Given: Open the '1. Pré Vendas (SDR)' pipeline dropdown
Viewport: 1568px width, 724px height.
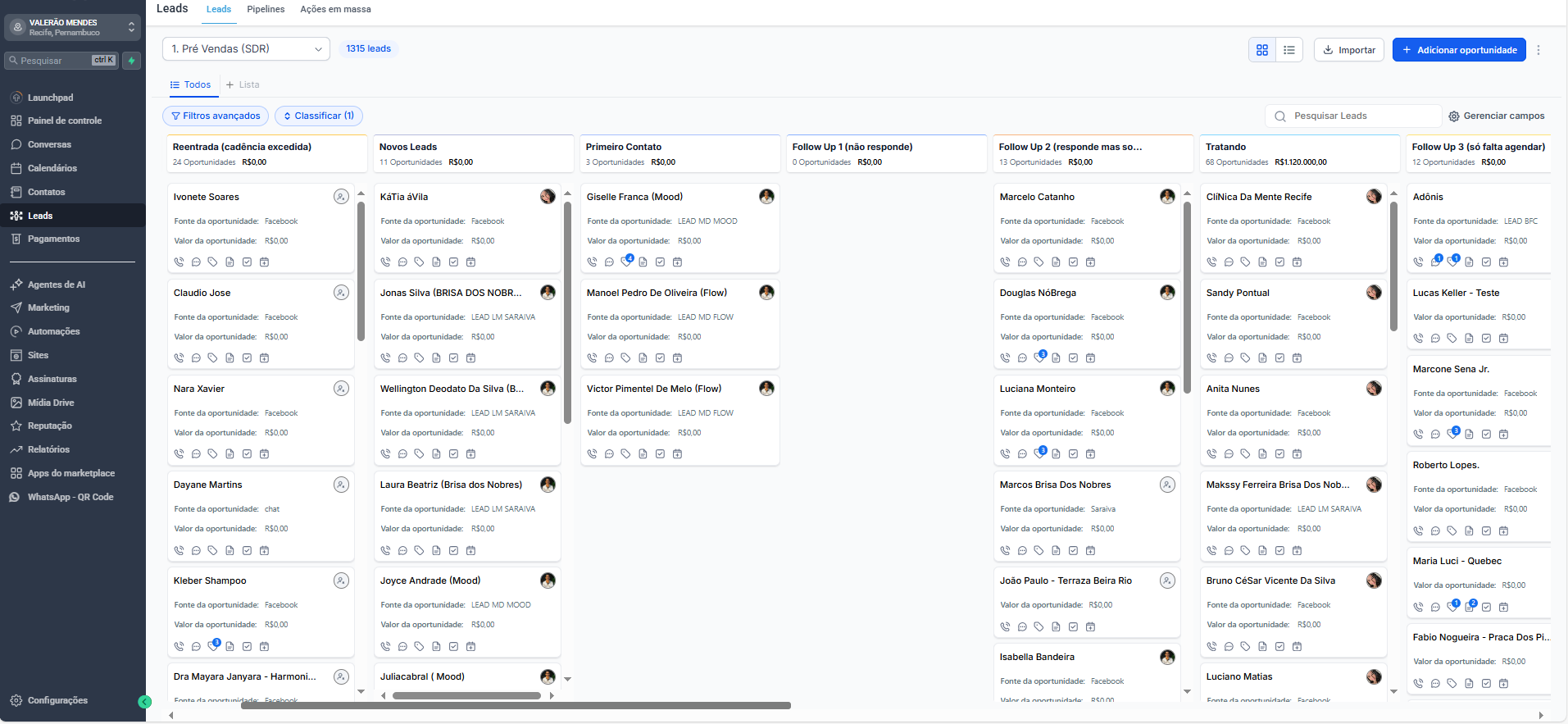Looking at the screenshot, I should (x=246, y=49).
